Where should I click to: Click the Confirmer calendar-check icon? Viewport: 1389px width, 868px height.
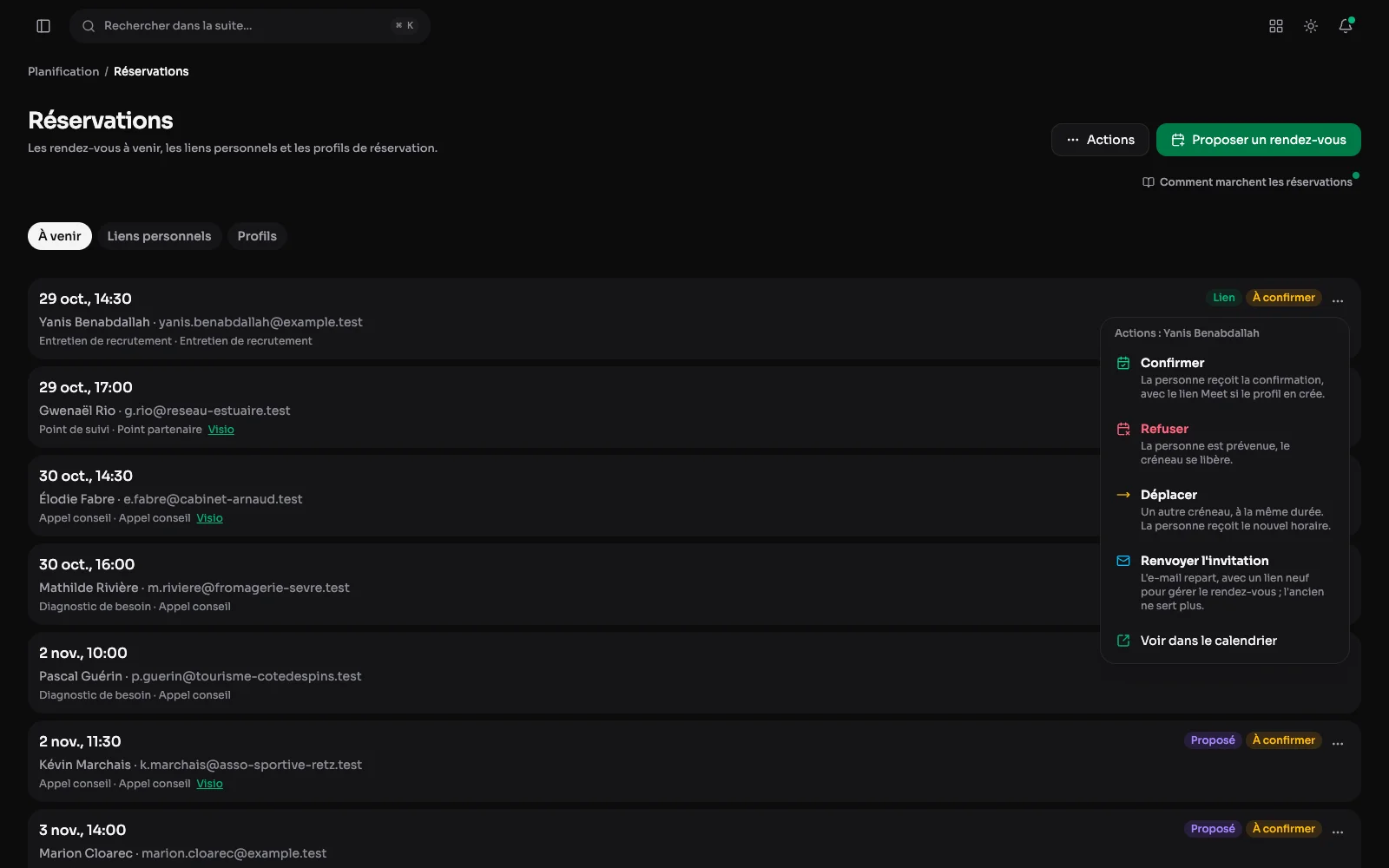(x=1123, y=363)
